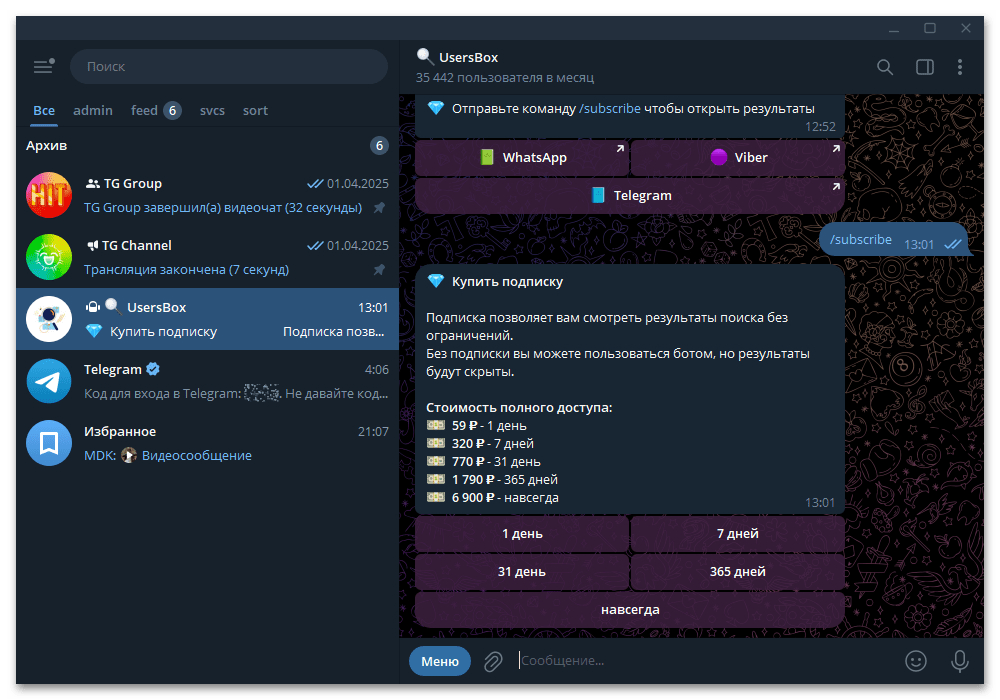Choose the 365 дней subscription button
1000x700 pixels.
click(738, 572)
